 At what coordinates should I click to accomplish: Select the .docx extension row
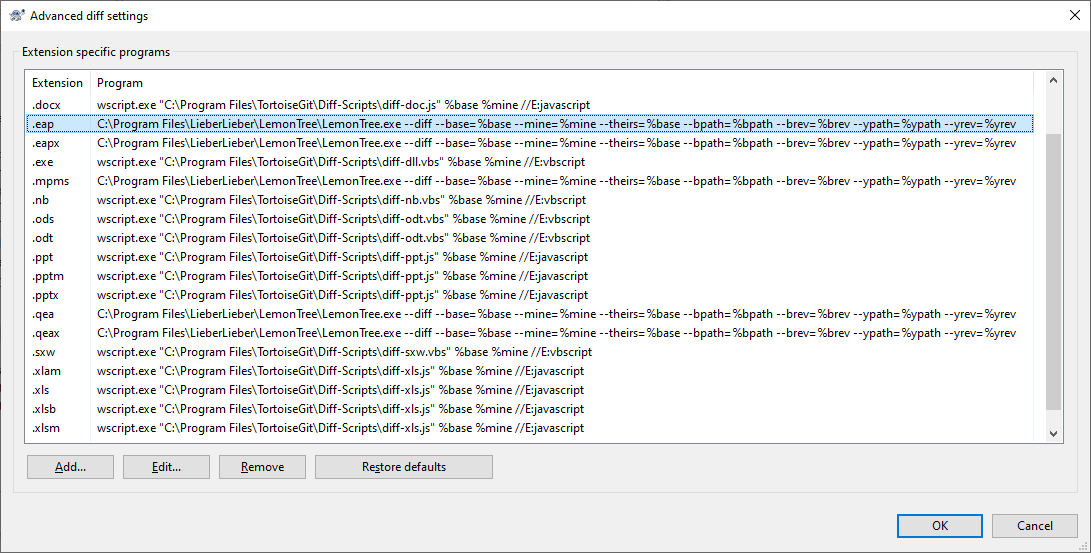coord(46,105)
